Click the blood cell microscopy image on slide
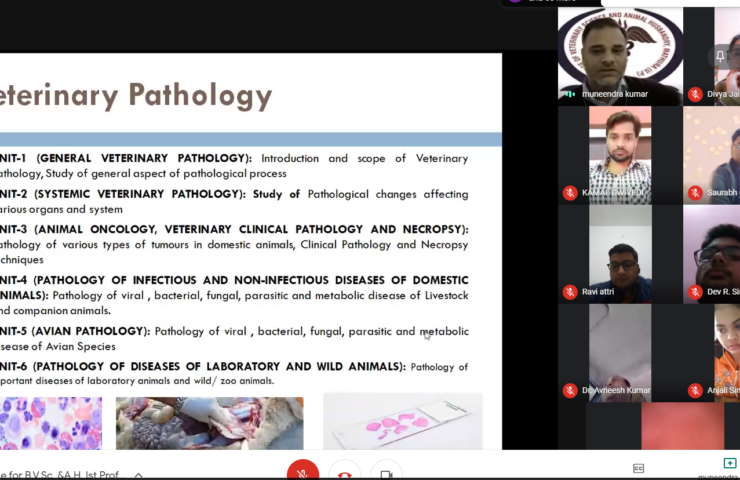This screenshot has height=480, width=740. (x=51, y=423)
